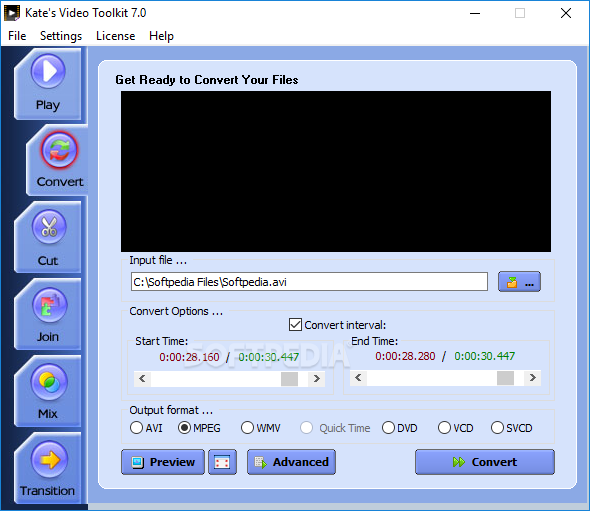
Task: Open the Transition tool with arrow icon
Action: (48, 468)
